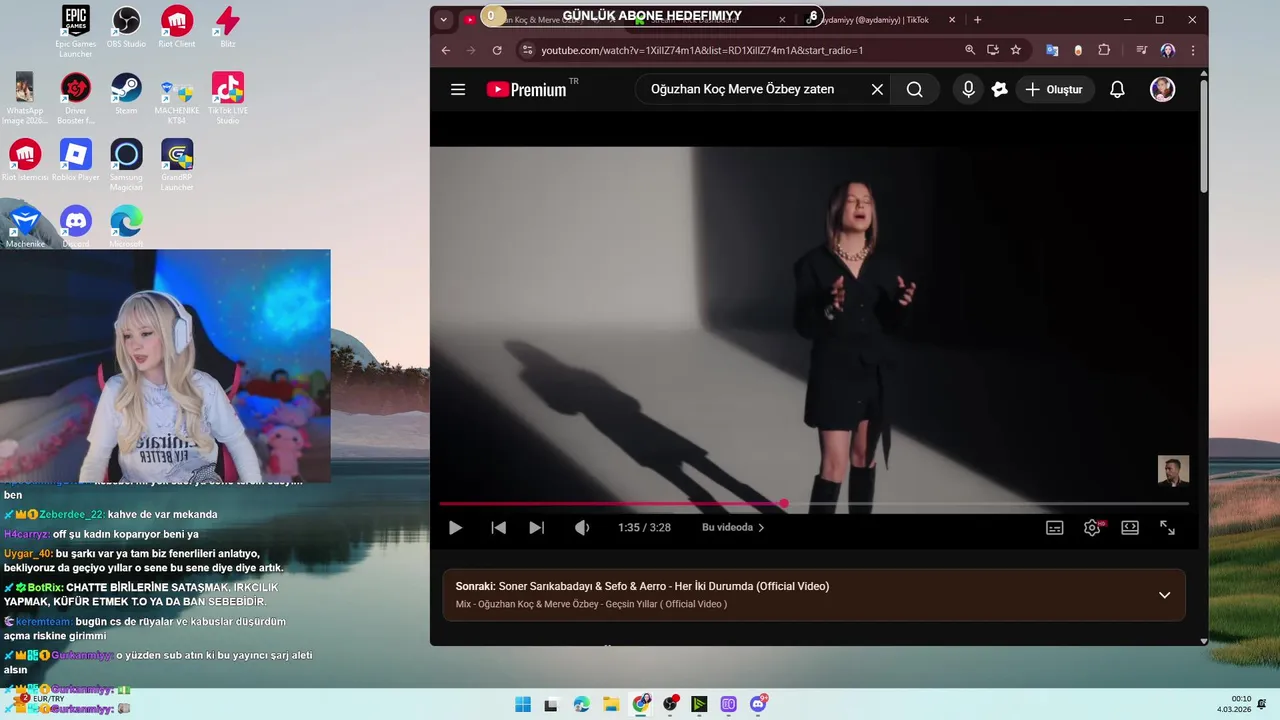Click the browser address bar URL
Screen dimensions: 1280x720
pos(702,50)
